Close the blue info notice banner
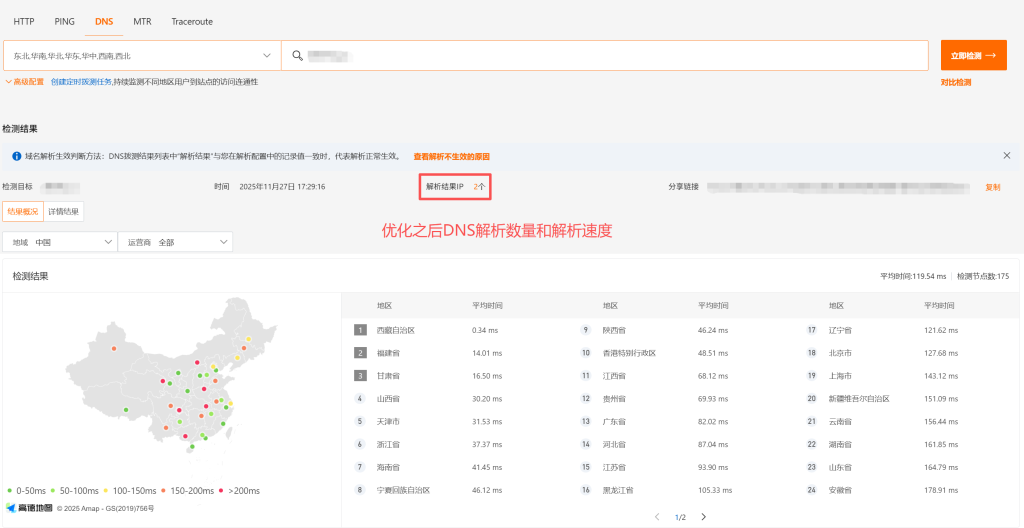1024x528 pixels. (1006, 156)
